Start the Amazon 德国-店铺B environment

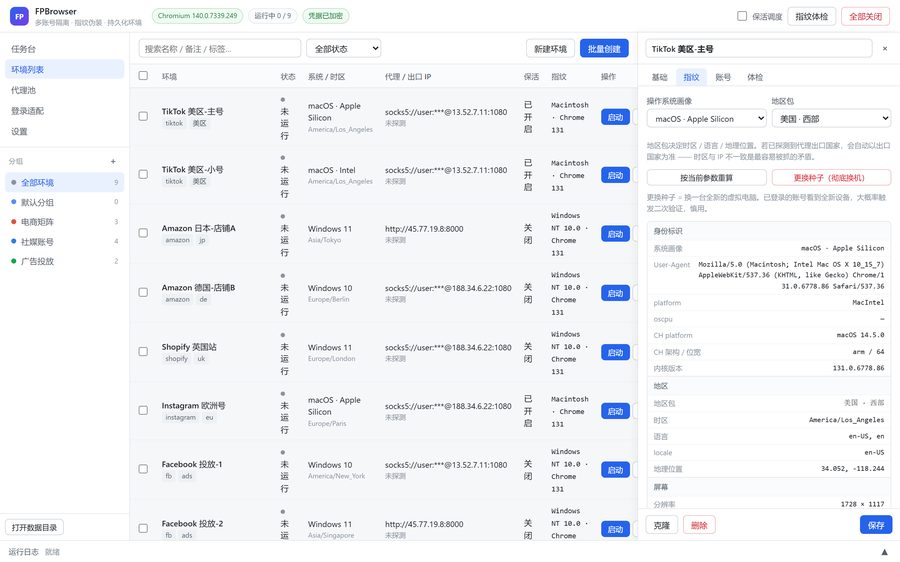(615, 293)
